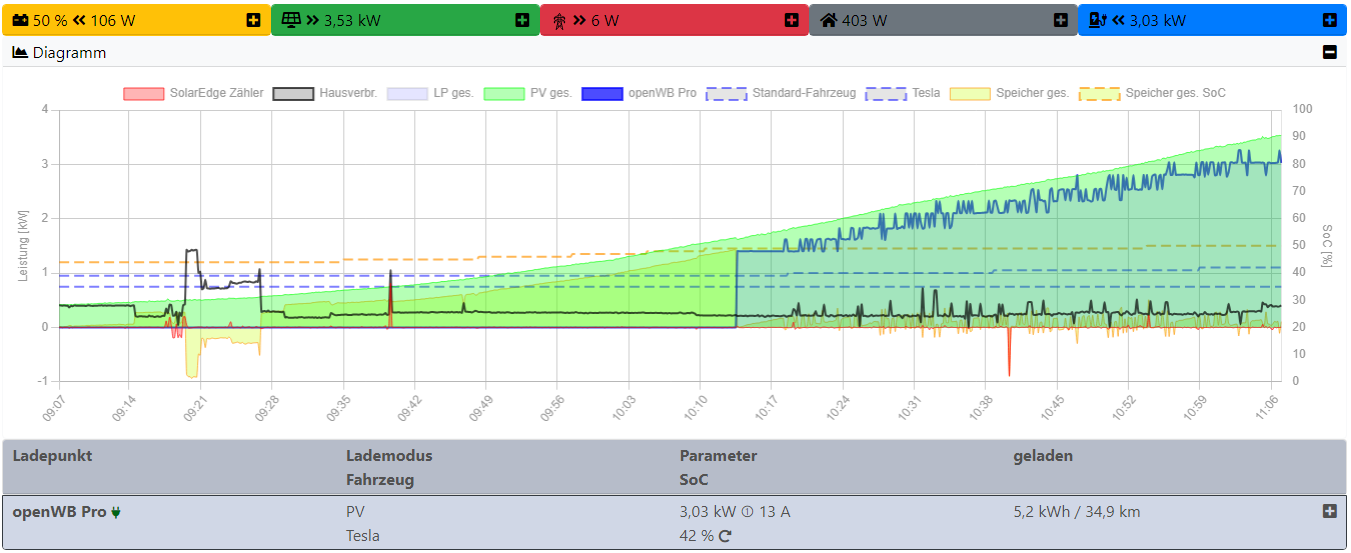Hide the Hausverbr. series in chart

[325, 93]
